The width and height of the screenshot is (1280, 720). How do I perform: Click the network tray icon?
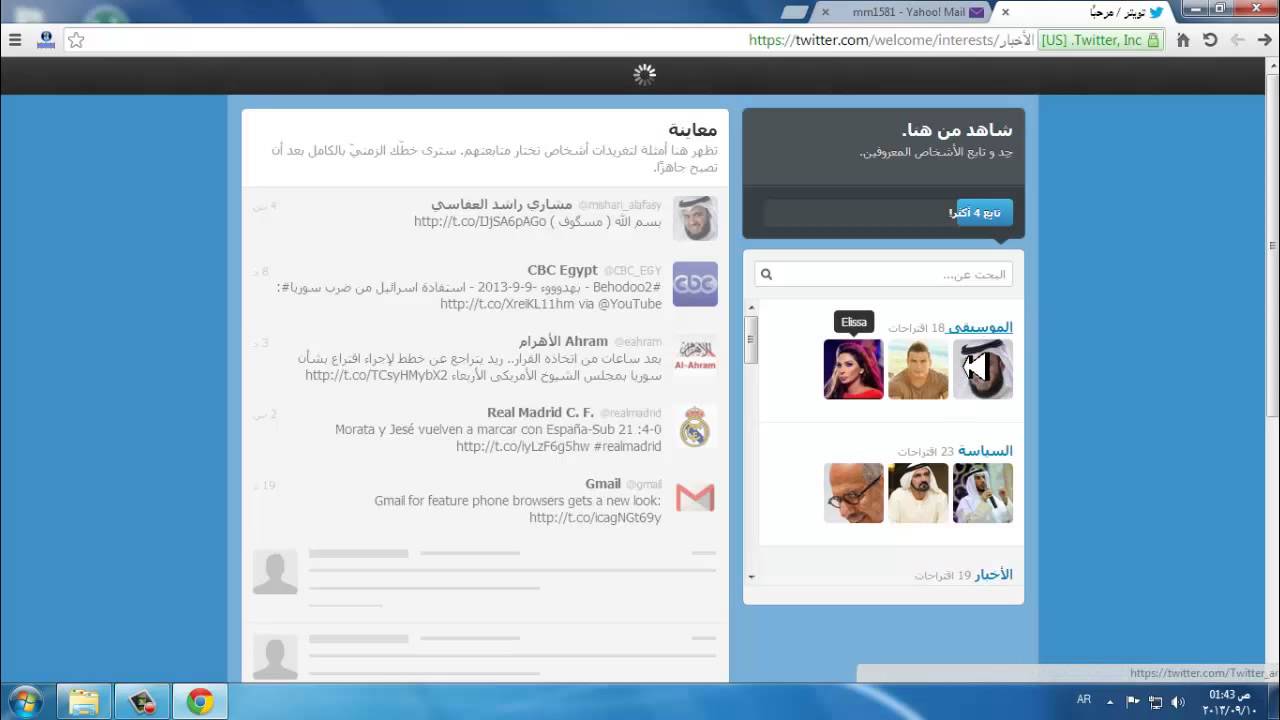(x=1156, y=701)
